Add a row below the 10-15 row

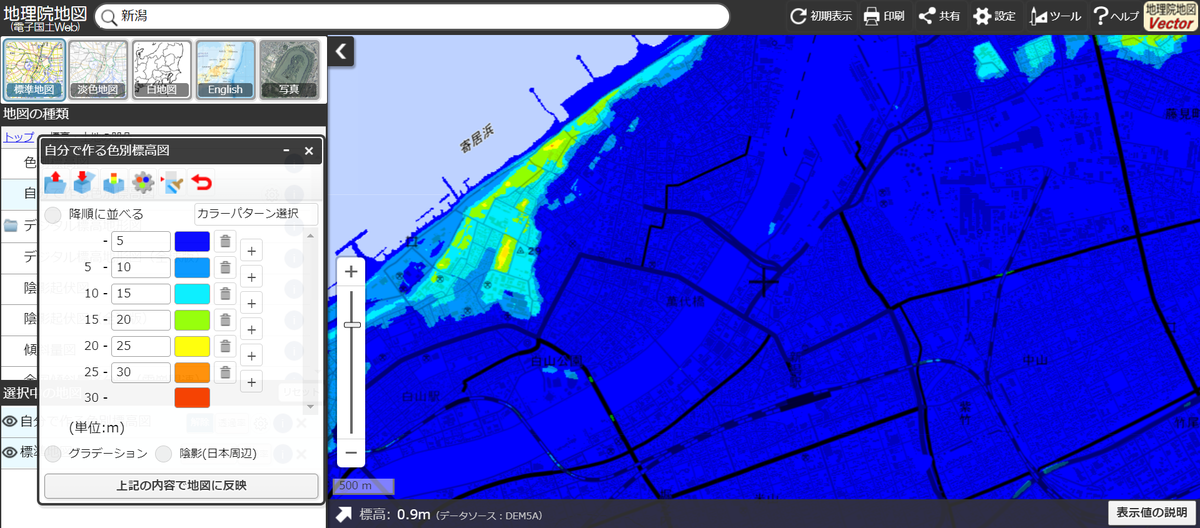[252, 304]
